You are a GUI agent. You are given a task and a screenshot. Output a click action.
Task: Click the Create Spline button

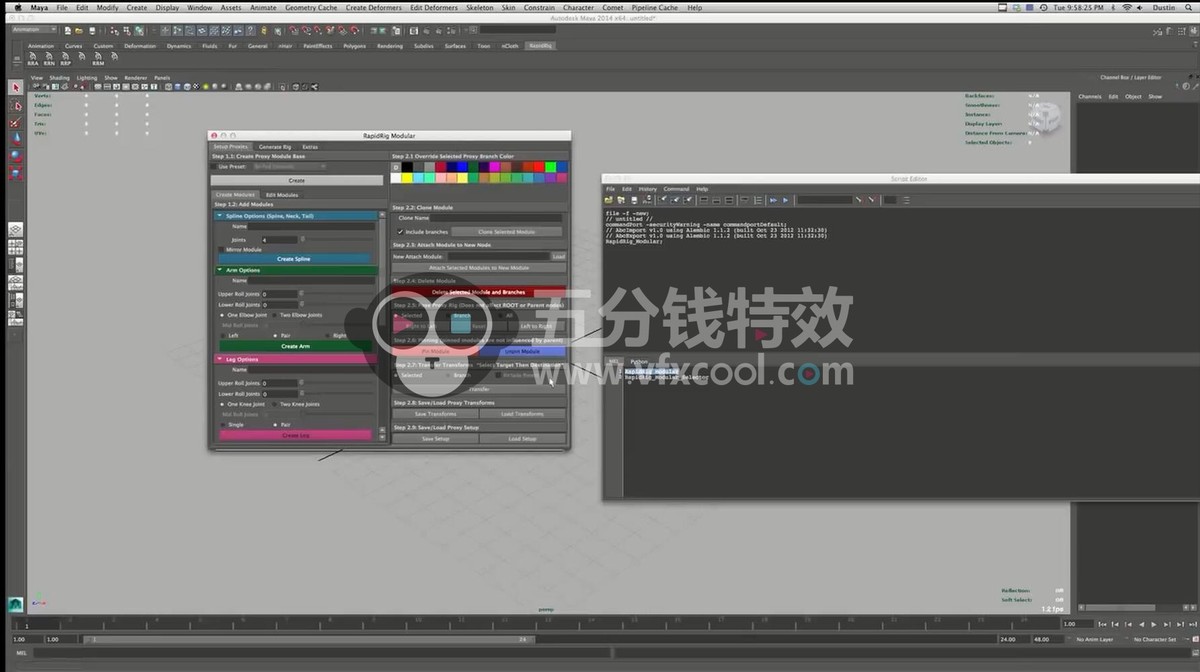294,259
